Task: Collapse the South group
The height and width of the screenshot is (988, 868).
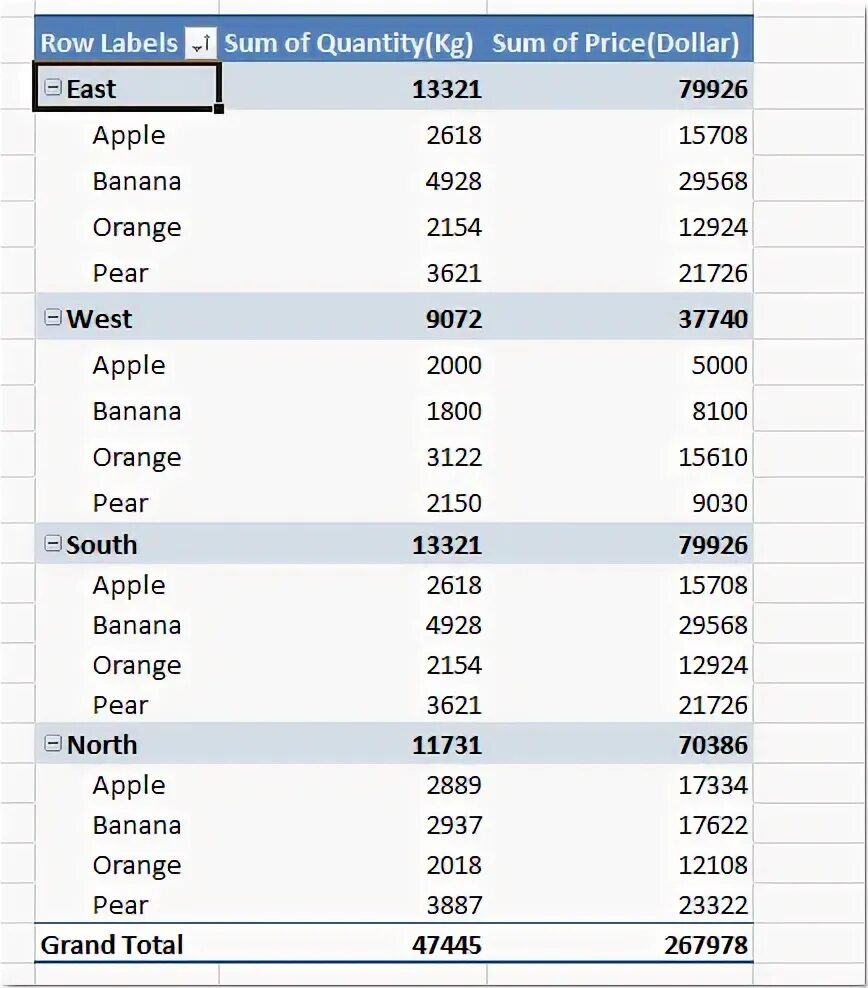Action: point(53,544)
